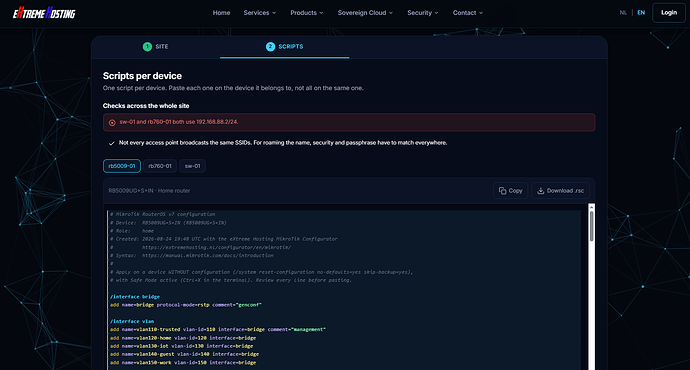Click the "Checks across the whole site" label
The height and width of the screenshot is (370, 690).
point(146,106)
